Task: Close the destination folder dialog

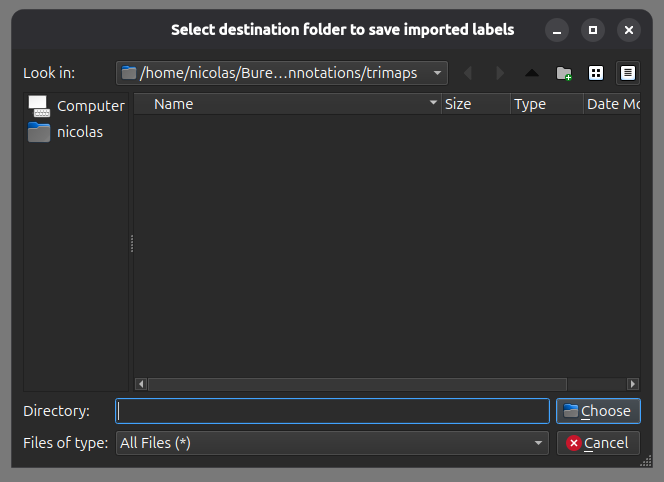Action: [629, 30]
